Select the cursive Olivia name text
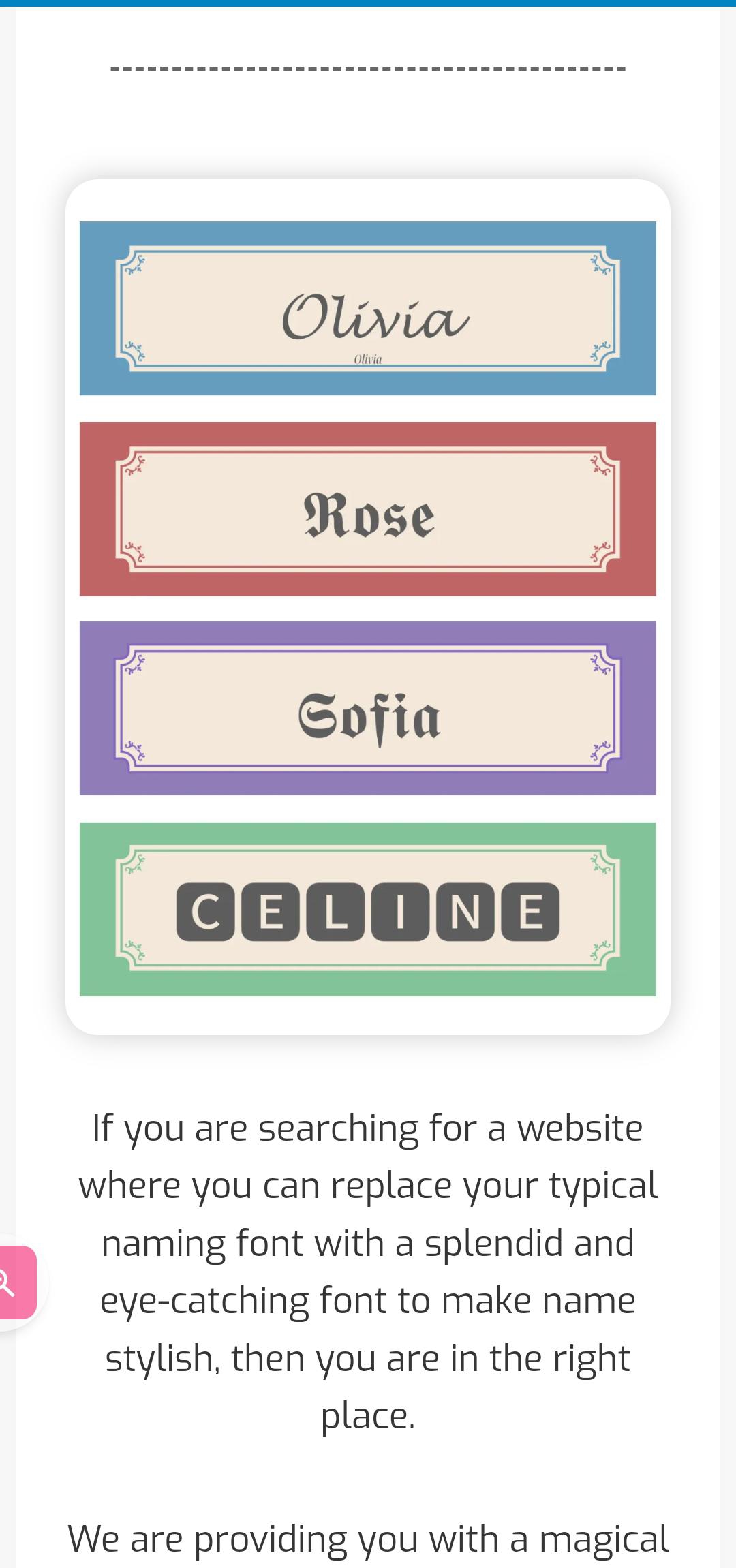The width and height of the screenshot is (736, 1568). tap(375, 318)
